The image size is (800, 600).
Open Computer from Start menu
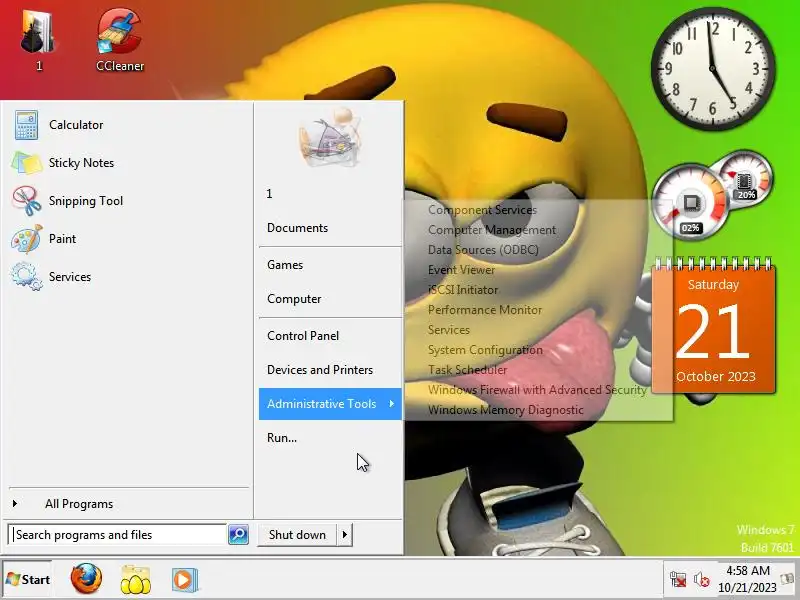pos(330,299)
